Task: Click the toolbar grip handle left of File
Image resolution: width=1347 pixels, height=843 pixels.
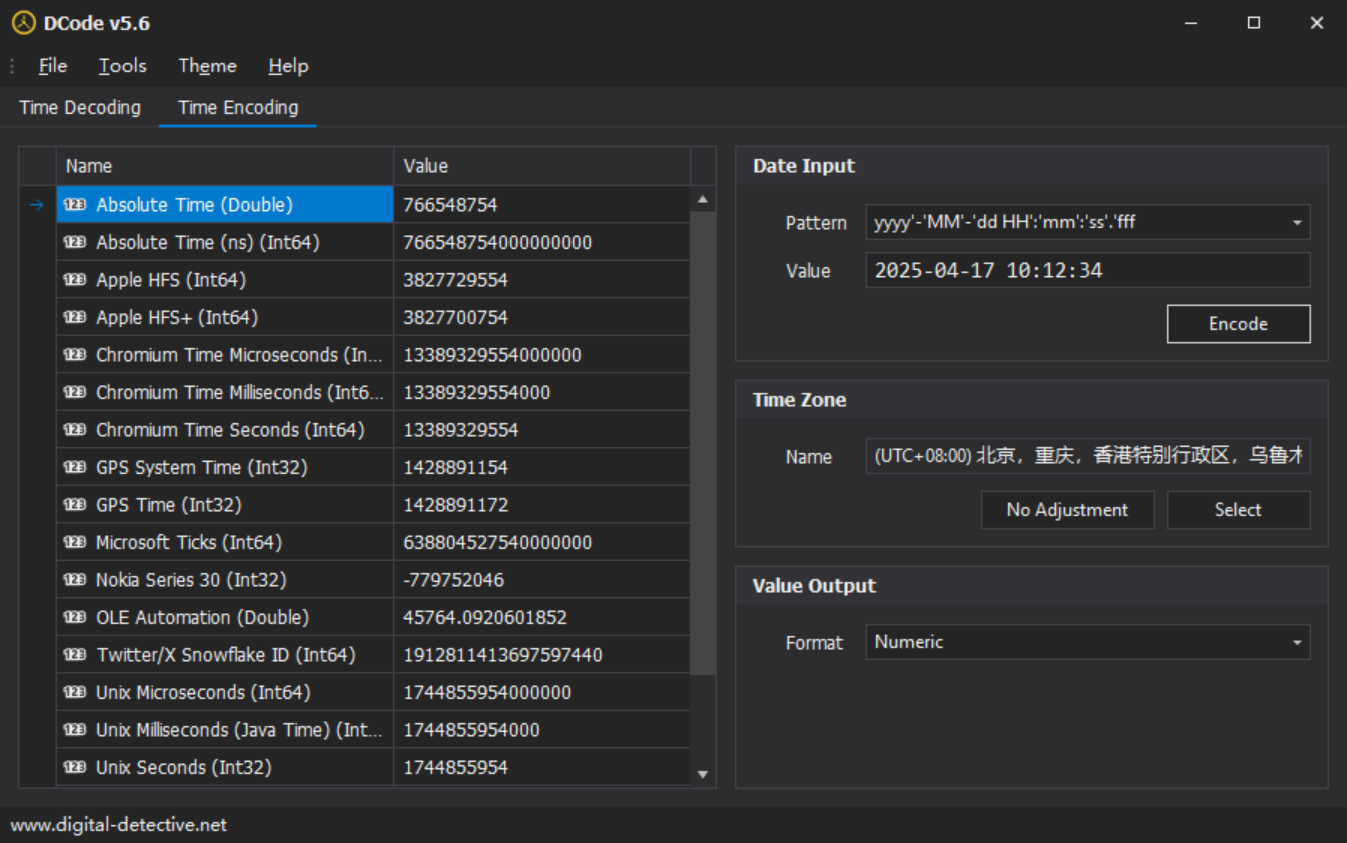Action: (12, 66)
